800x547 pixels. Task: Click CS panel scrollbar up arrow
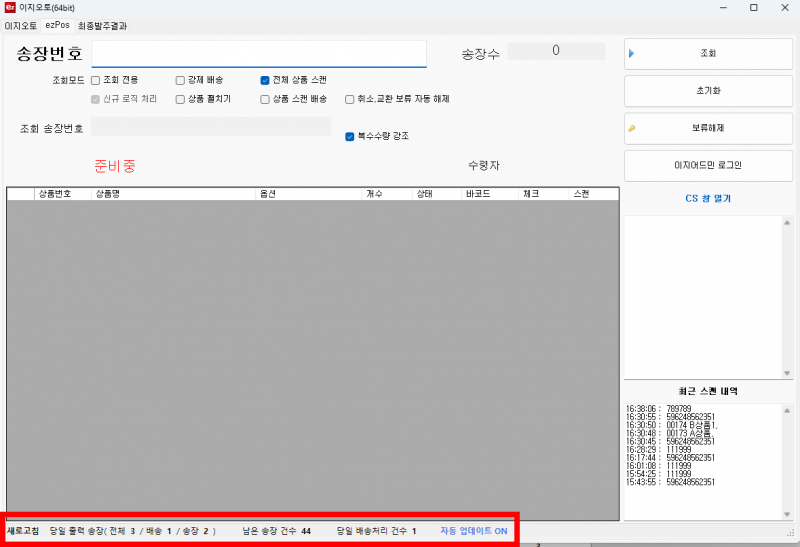(x=787, y=222)
